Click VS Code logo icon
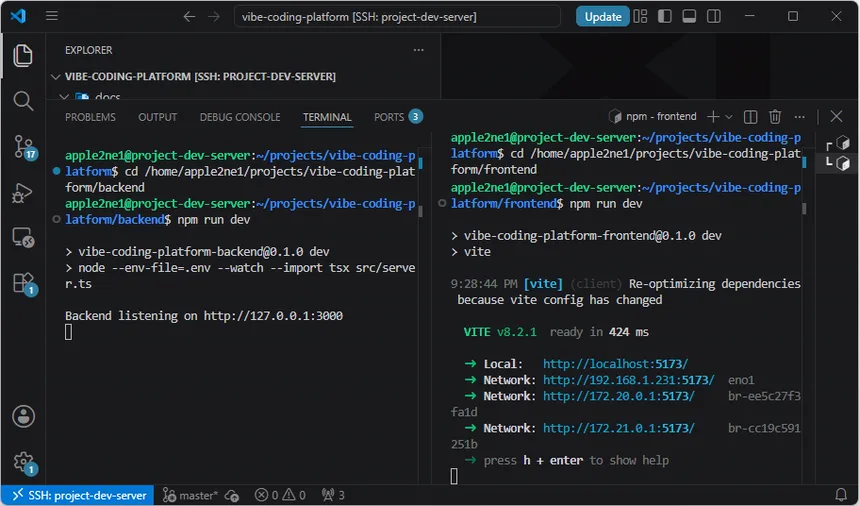860x506 pixels. point(18,16)
